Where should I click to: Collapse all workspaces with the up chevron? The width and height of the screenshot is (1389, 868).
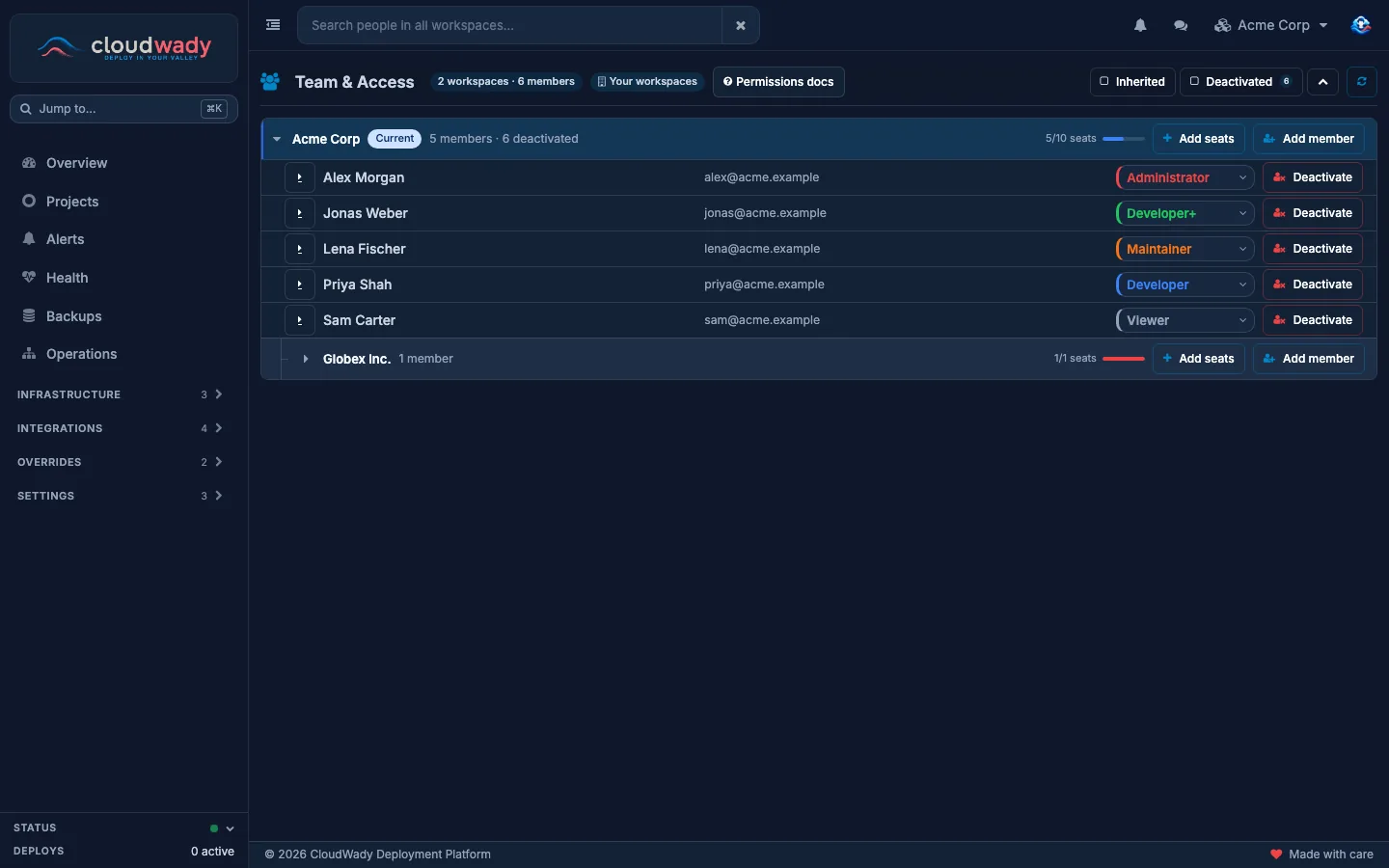point(1323,82)
